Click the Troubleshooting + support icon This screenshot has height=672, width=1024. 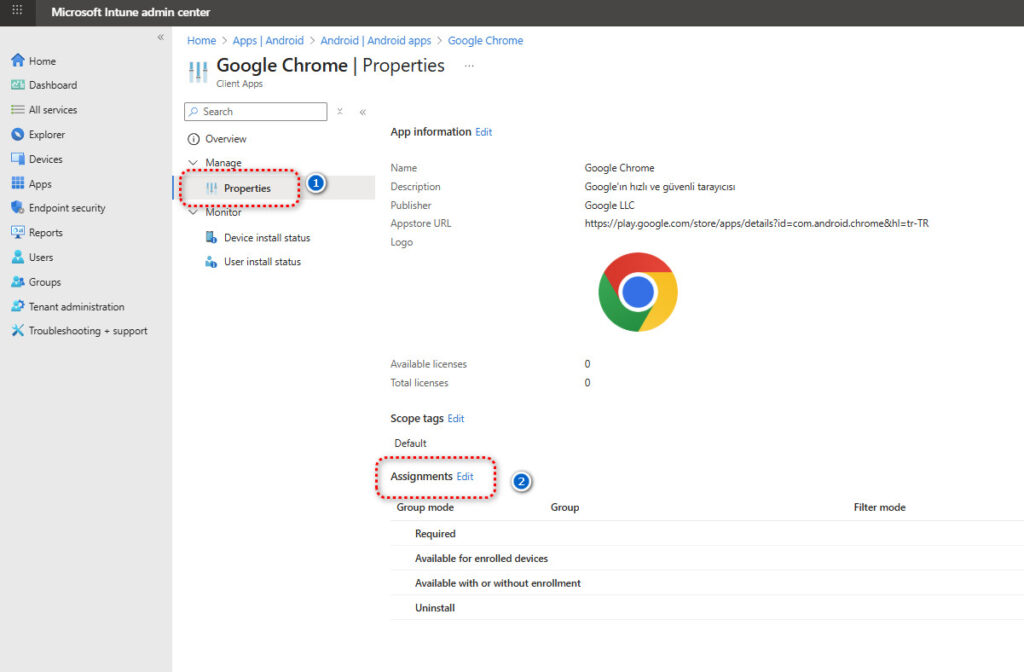tap(17, 331)
